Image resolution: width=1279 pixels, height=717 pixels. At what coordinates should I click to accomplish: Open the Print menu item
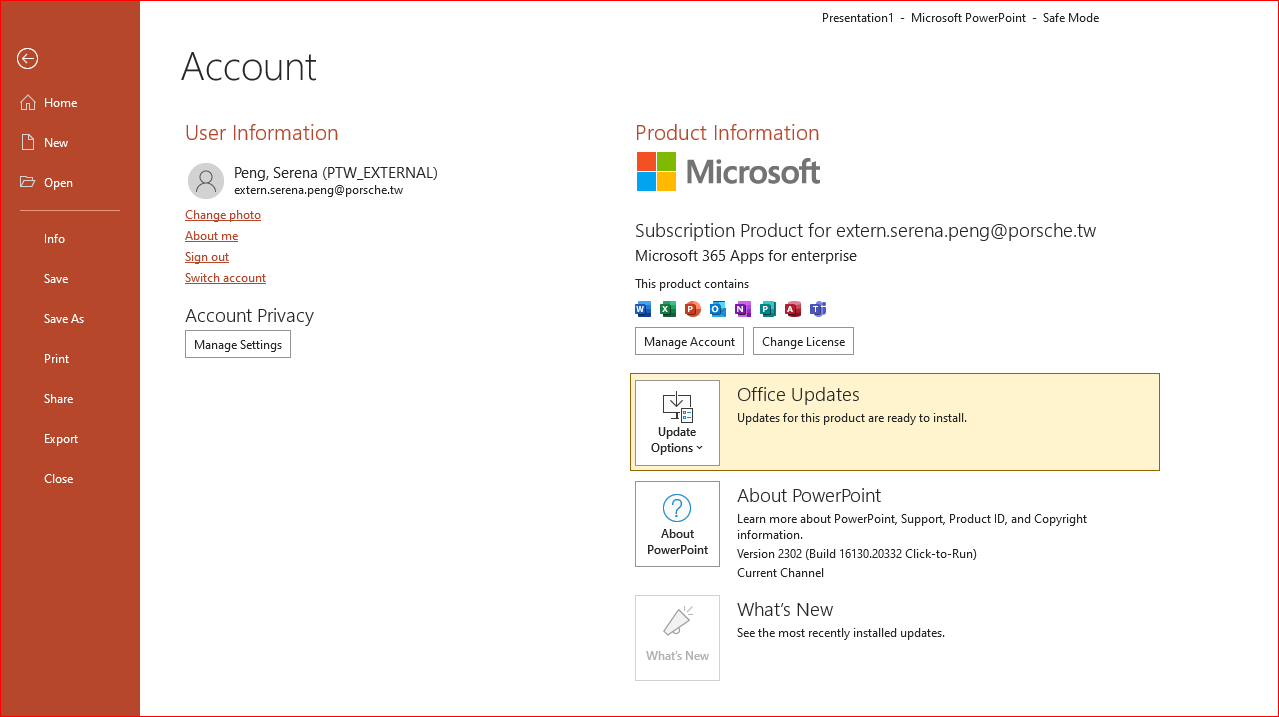click(x=57, y=359)
